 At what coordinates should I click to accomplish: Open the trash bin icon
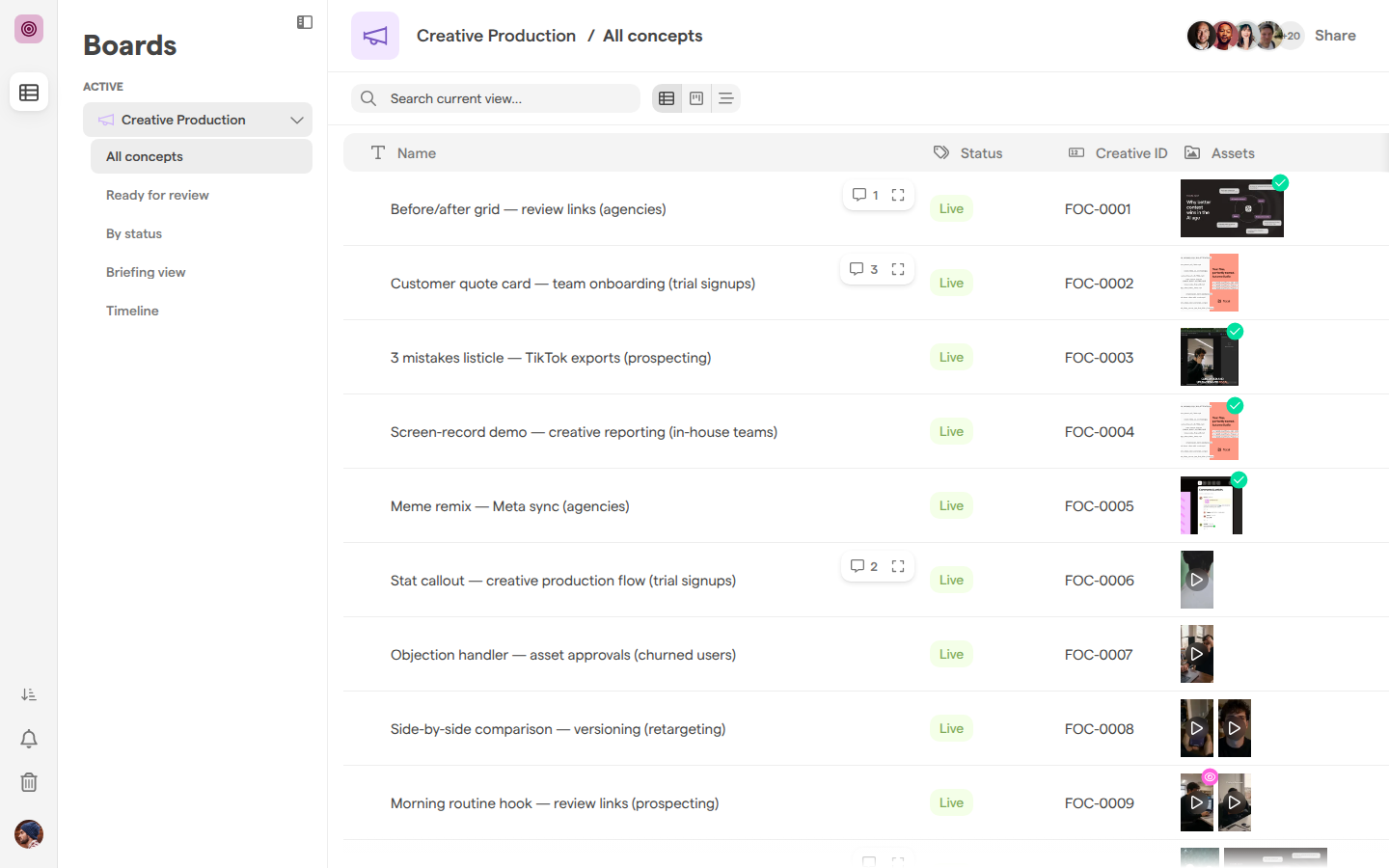point(29,782)
